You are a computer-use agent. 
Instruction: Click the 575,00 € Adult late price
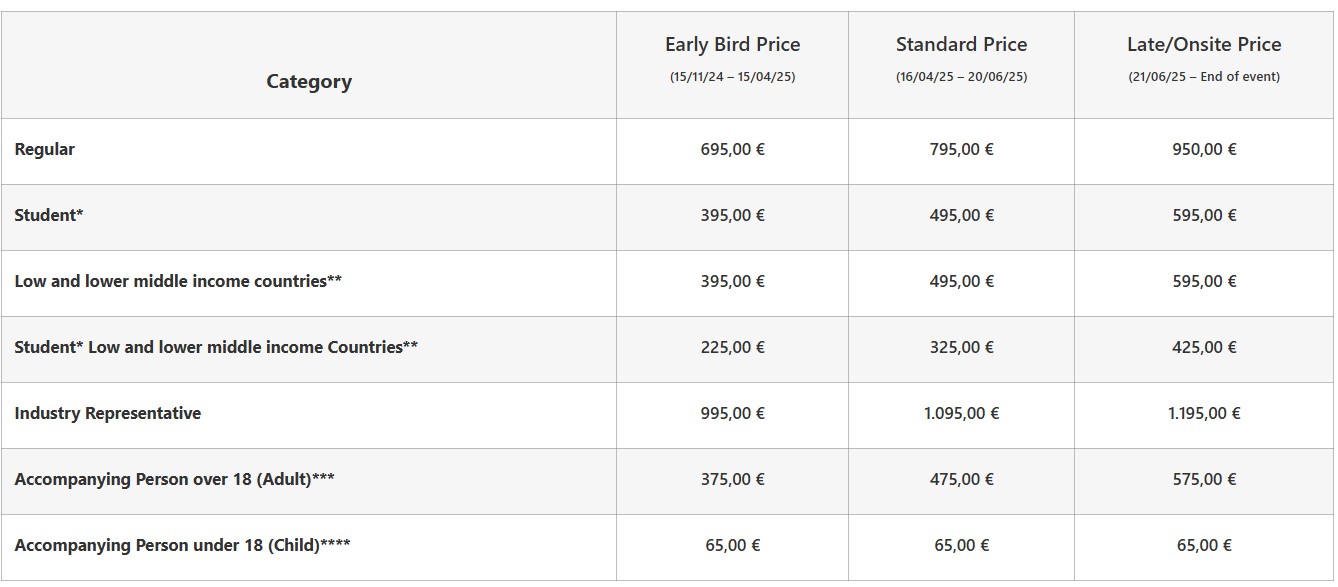point(1204,480)
